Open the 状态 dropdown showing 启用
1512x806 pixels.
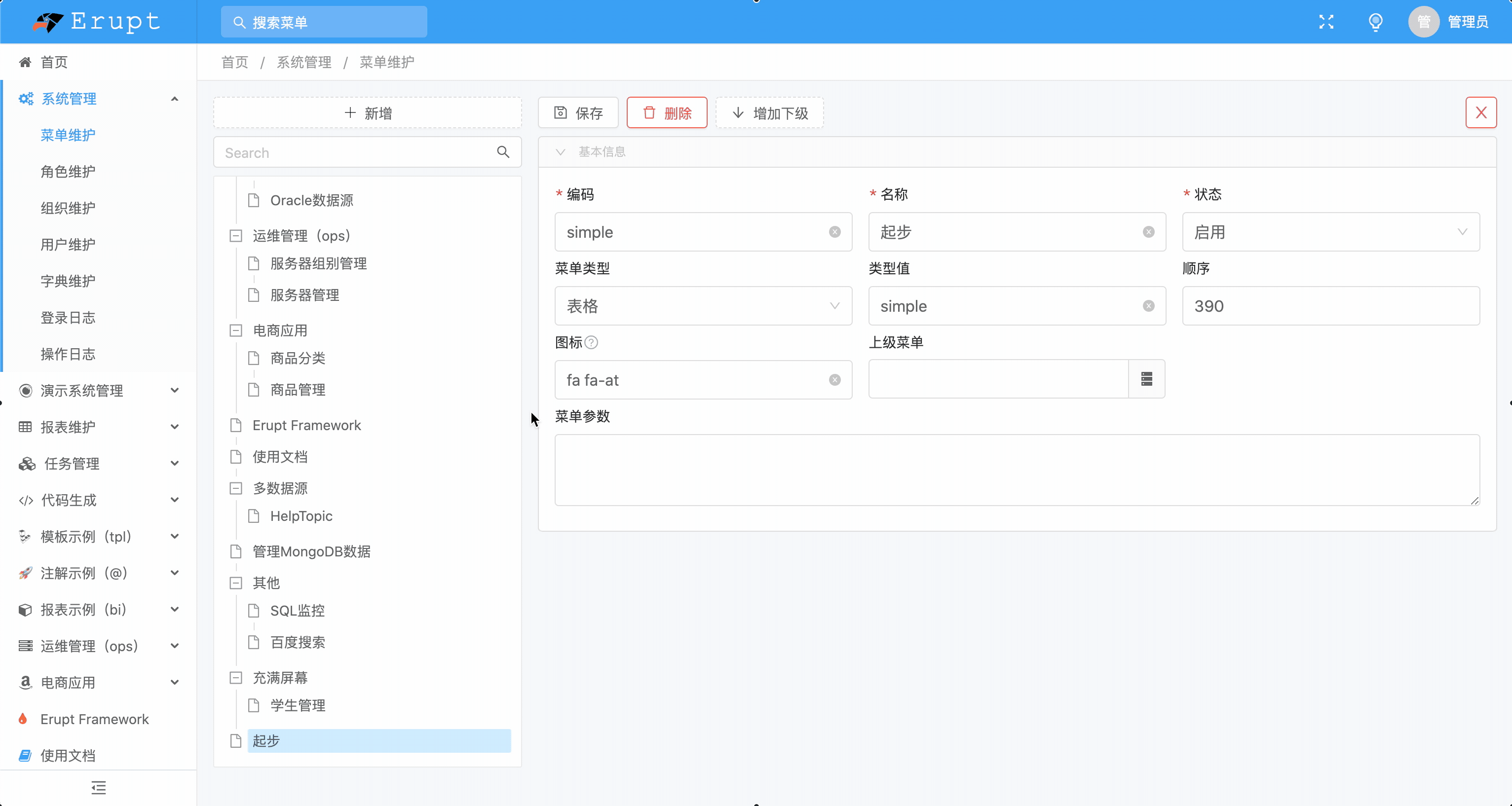tap(1330, 232)
